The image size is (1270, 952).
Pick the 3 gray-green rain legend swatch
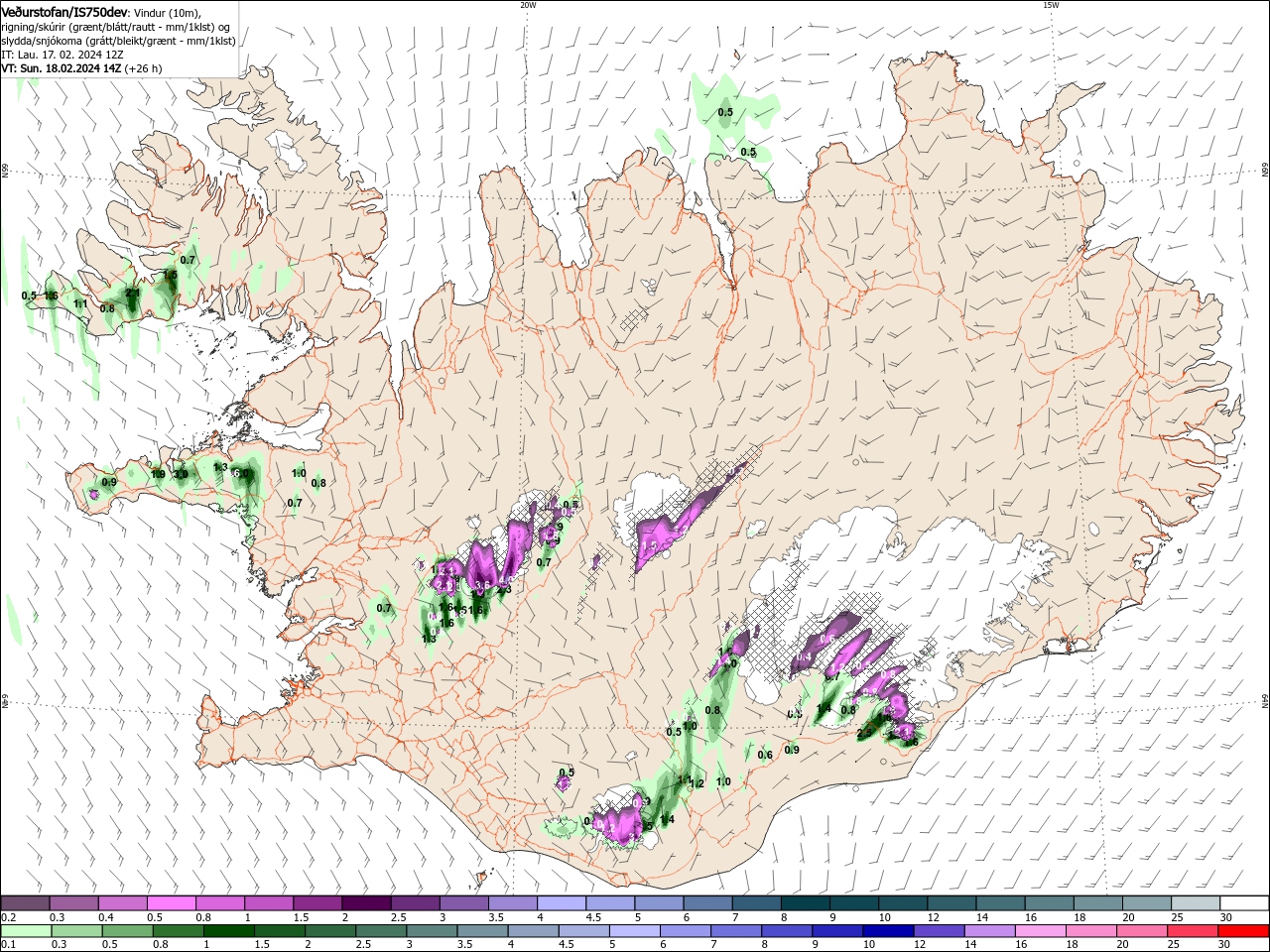click(x=432, y=931)
